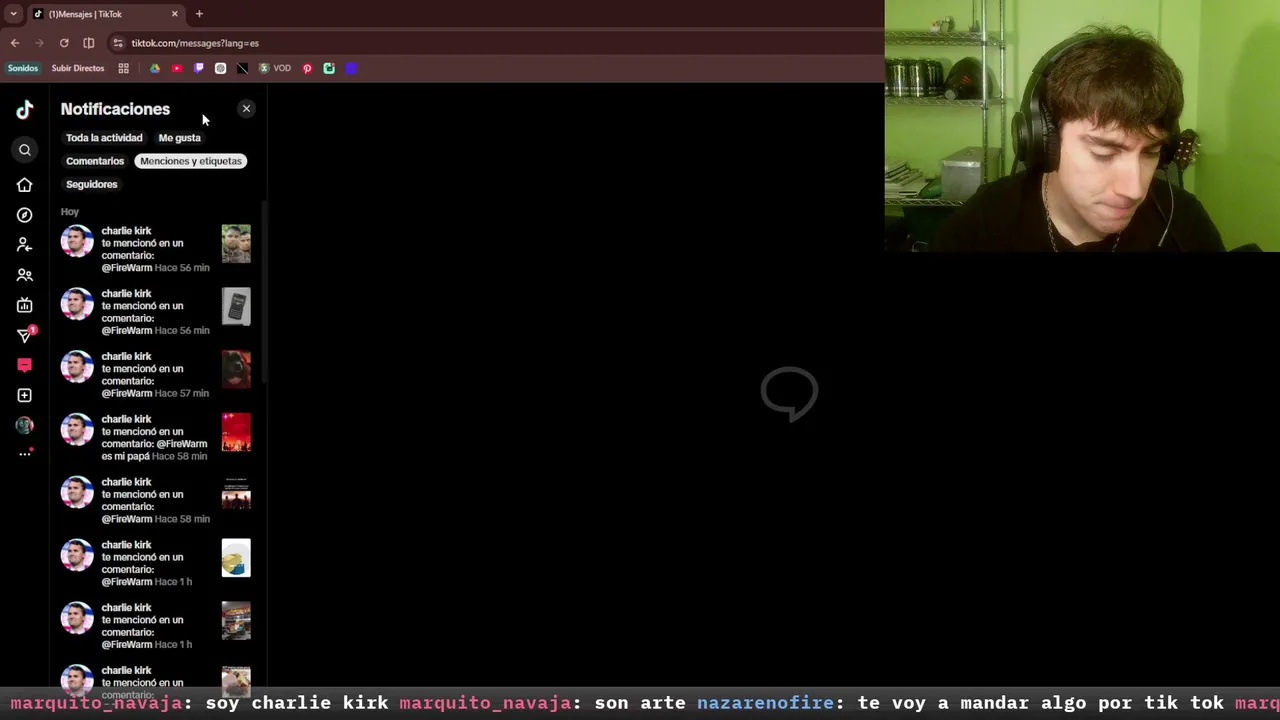Close the Mensajes TikTok tab
Viewport: 1280px width, 720px height.
[x=175, y=14]
